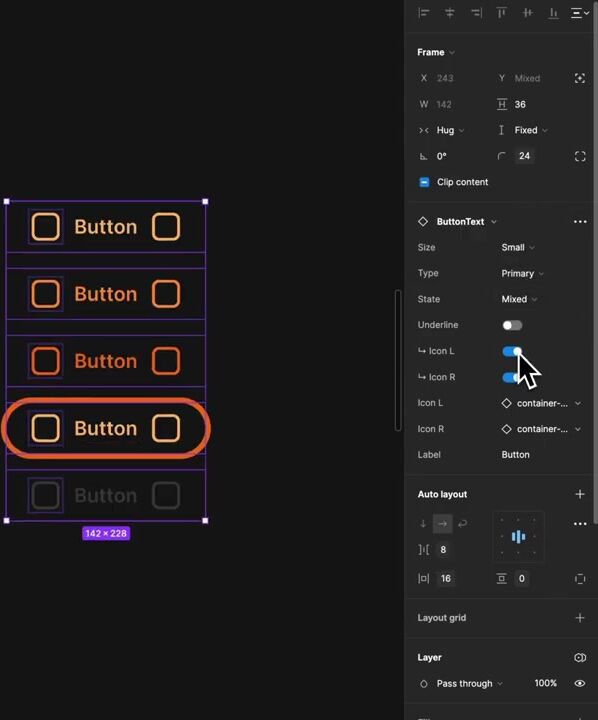Toggle layer visibility eye icon
Image resolution: width=598 pixels, height=720 pixels.
point(580,684)
